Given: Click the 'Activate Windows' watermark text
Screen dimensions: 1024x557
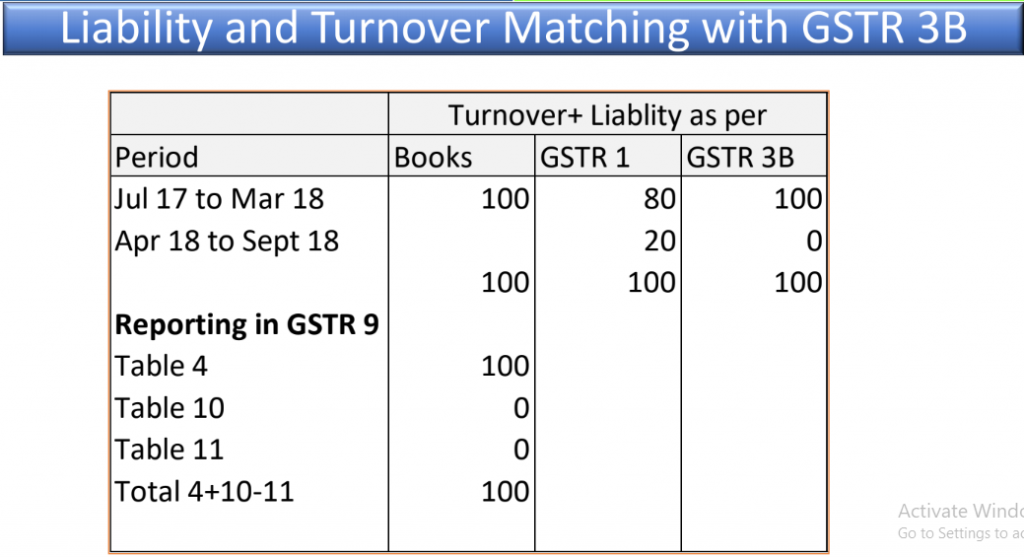Looking at the screenshot, I should point(961,511).
